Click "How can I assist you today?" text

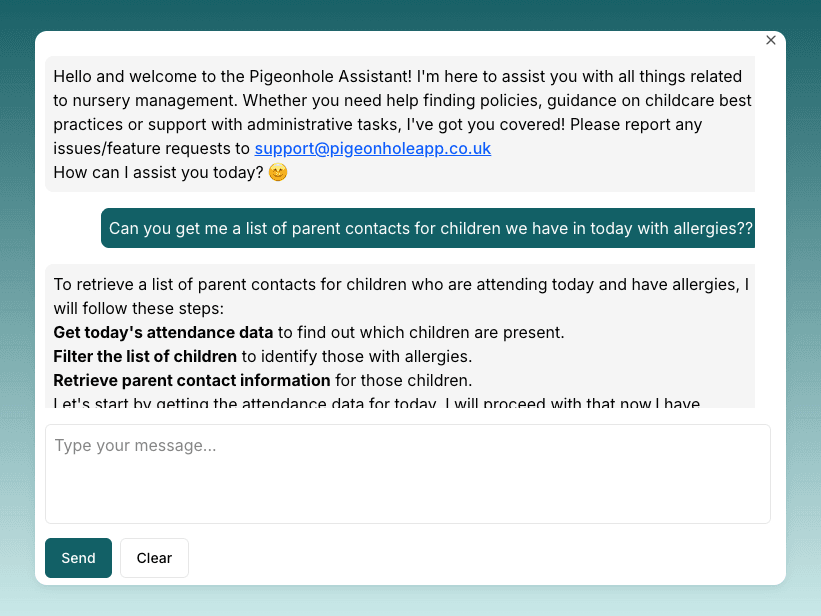tap(158, 172)
